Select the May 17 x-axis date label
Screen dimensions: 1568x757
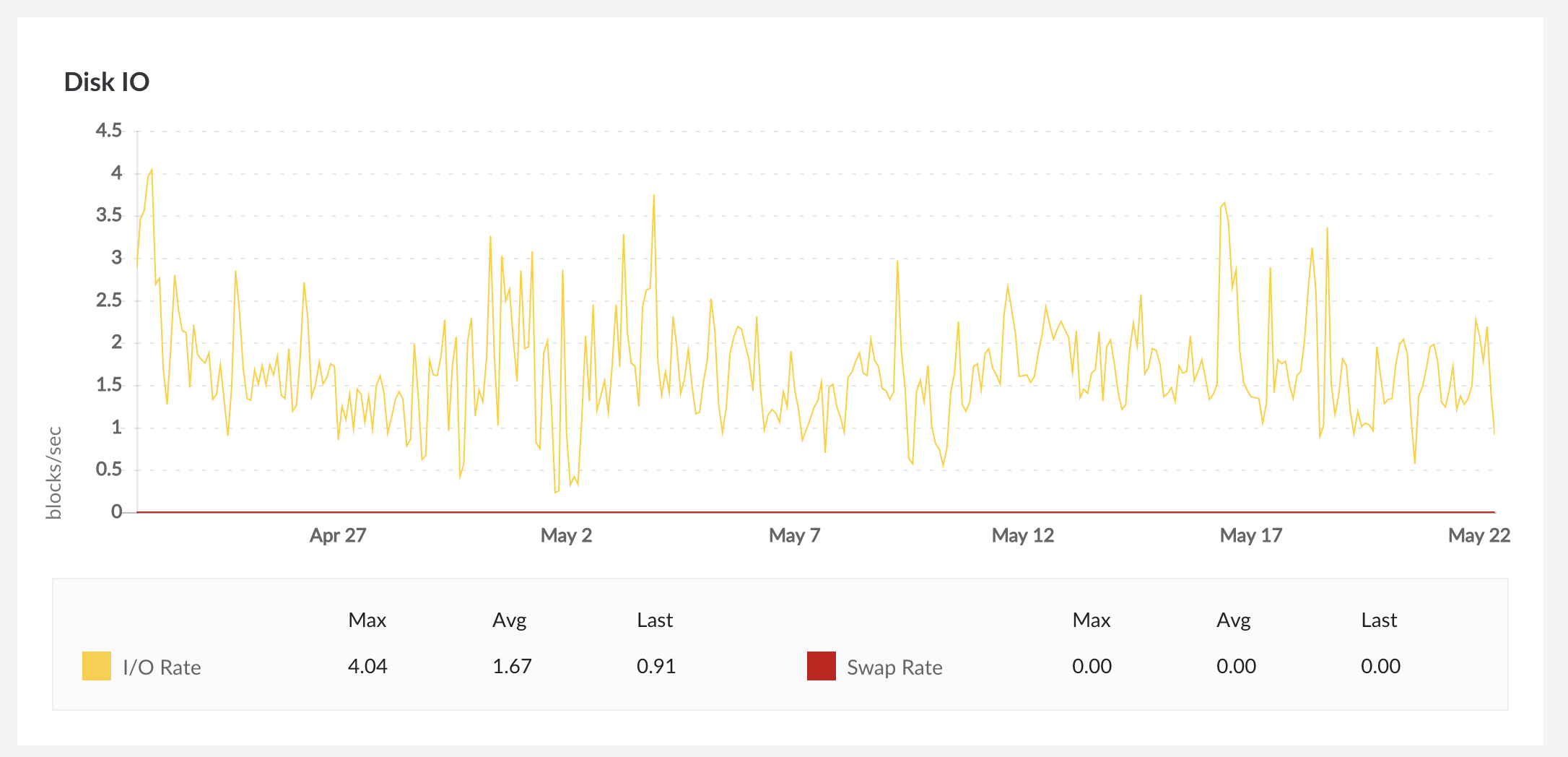(x=1250, y=535)
